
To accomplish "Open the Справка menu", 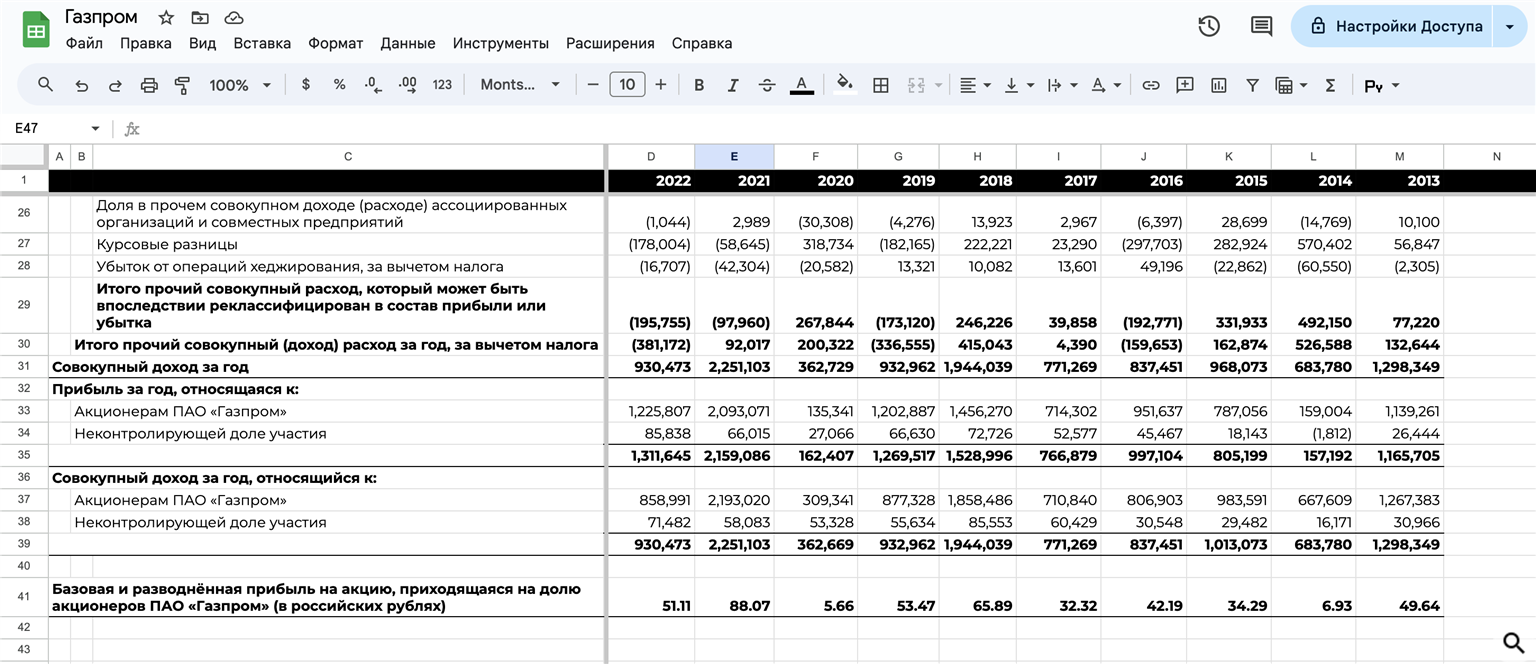I will 702,44.
